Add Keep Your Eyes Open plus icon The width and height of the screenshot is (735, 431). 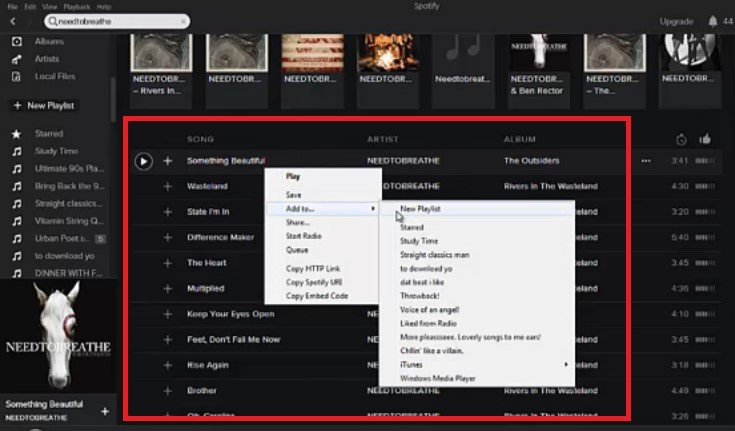tap(167, 314)
